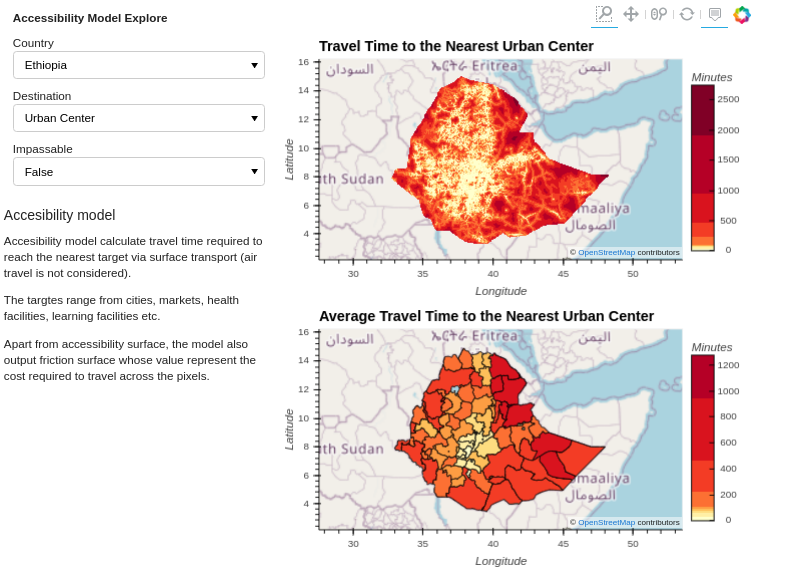This screenshot has width=806, height=575.
Task: Open the Bokeh logo link
Action: pyautogui.click(x=742, y=14)
